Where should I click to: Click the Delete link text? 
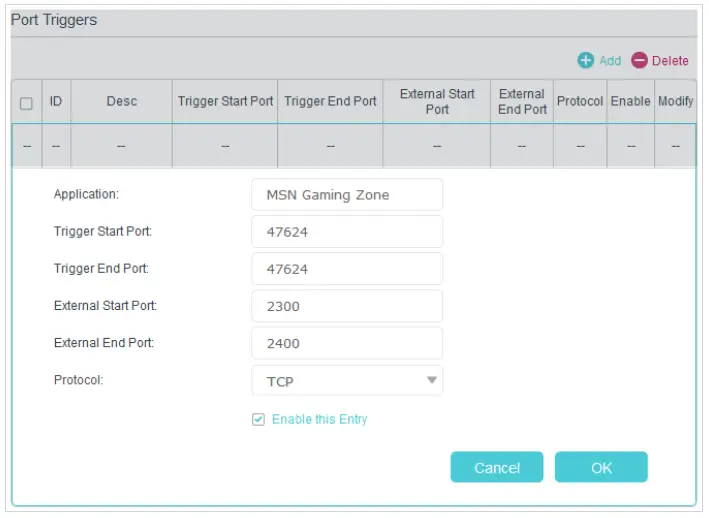point(670,61)
